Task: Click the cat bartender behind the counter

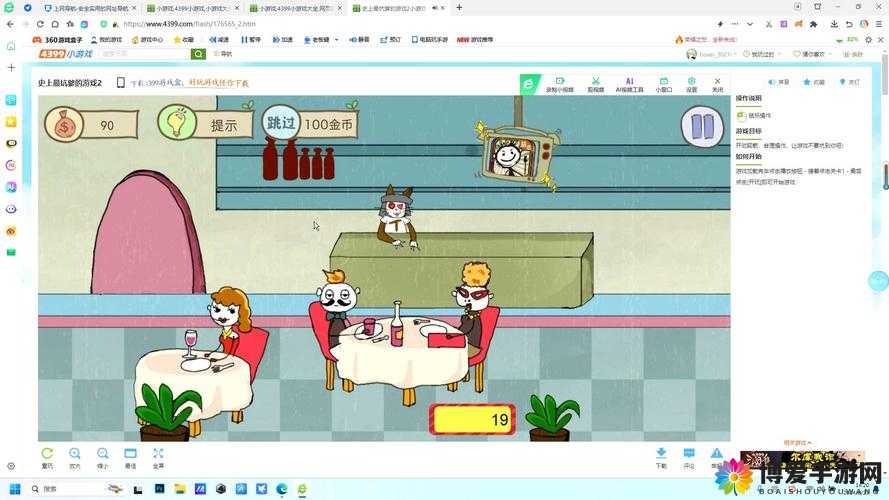Action: (397, 218)
